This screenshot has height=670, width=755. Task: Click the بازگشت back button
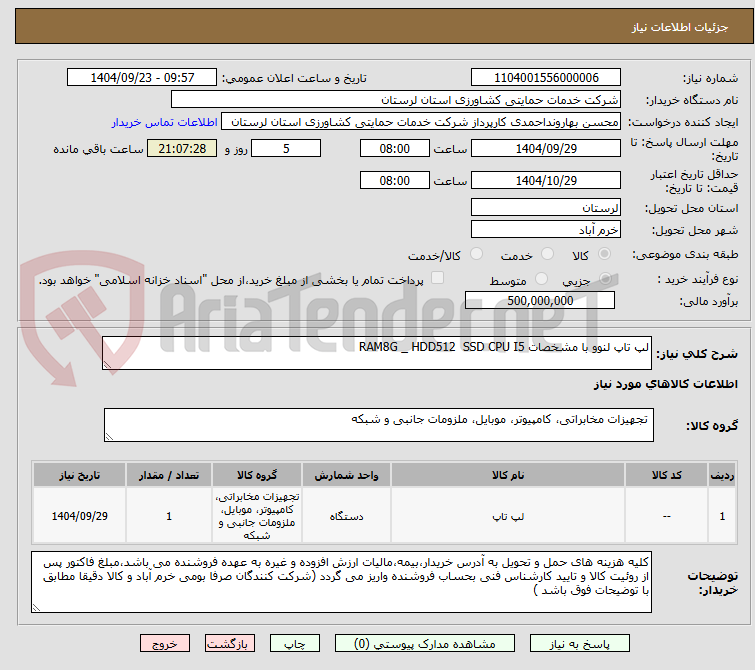point(230,644)
